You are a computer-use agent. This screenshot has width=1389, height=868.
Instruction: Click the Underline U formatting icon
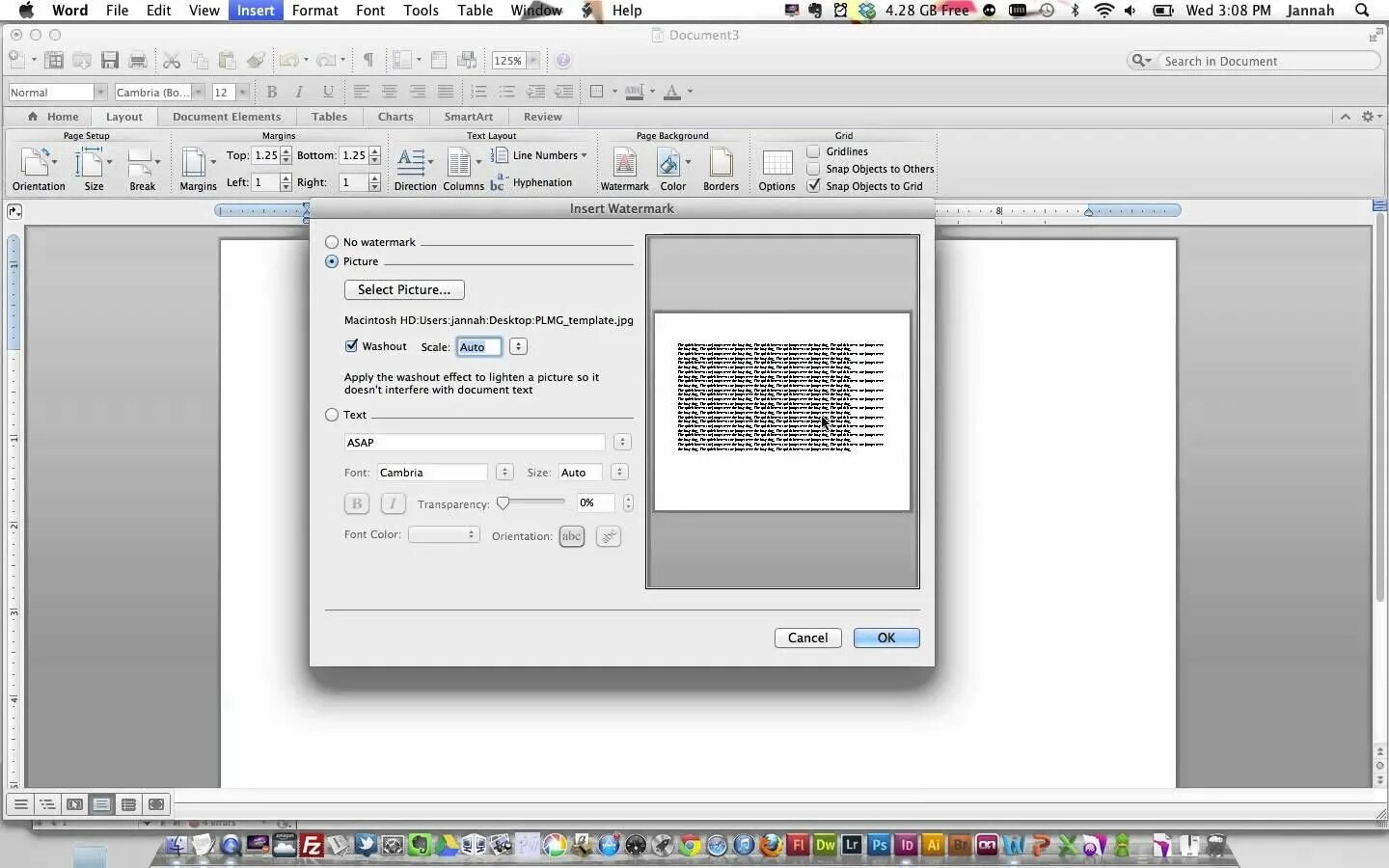(x=328, y=92)
